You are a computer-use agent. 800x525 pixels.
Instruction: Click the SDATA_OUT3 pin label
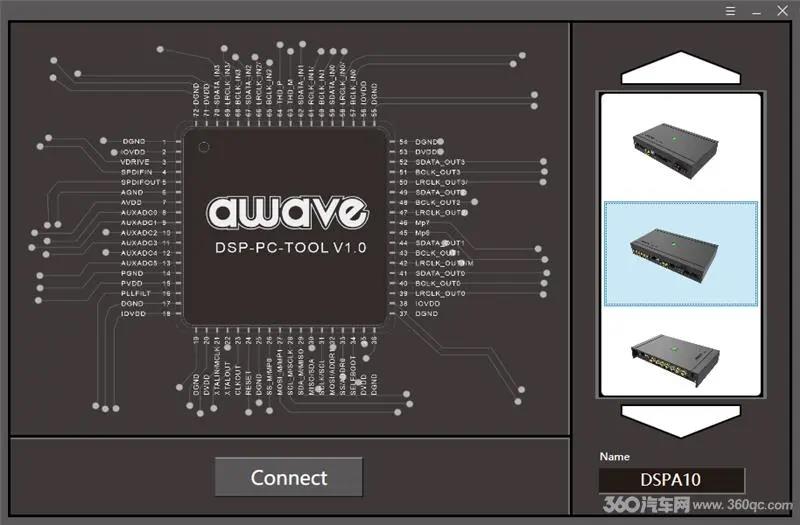(x=440, y=162)
